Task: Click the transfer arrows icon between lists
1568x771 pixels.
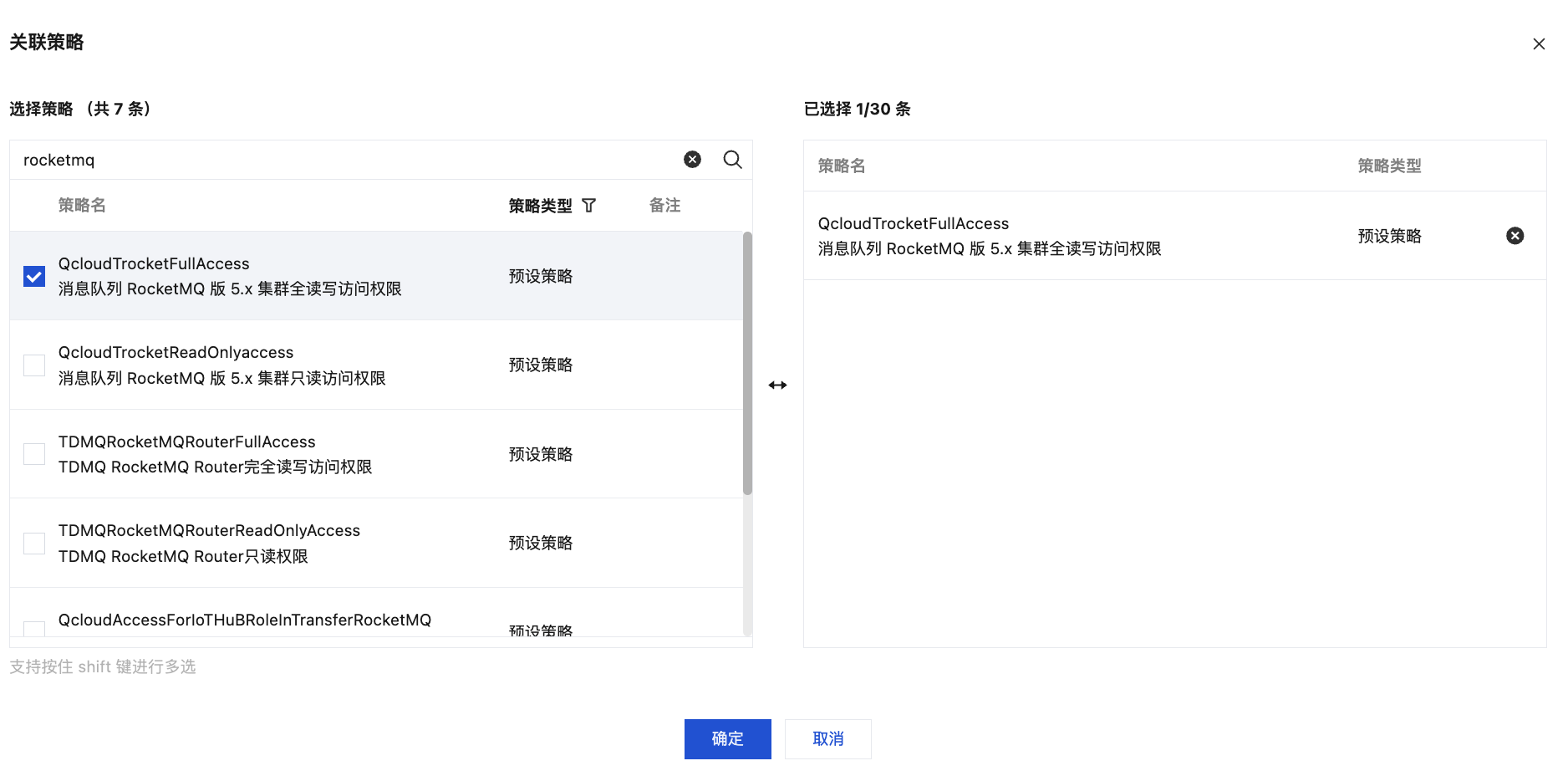Action: [x=777, y=385]
